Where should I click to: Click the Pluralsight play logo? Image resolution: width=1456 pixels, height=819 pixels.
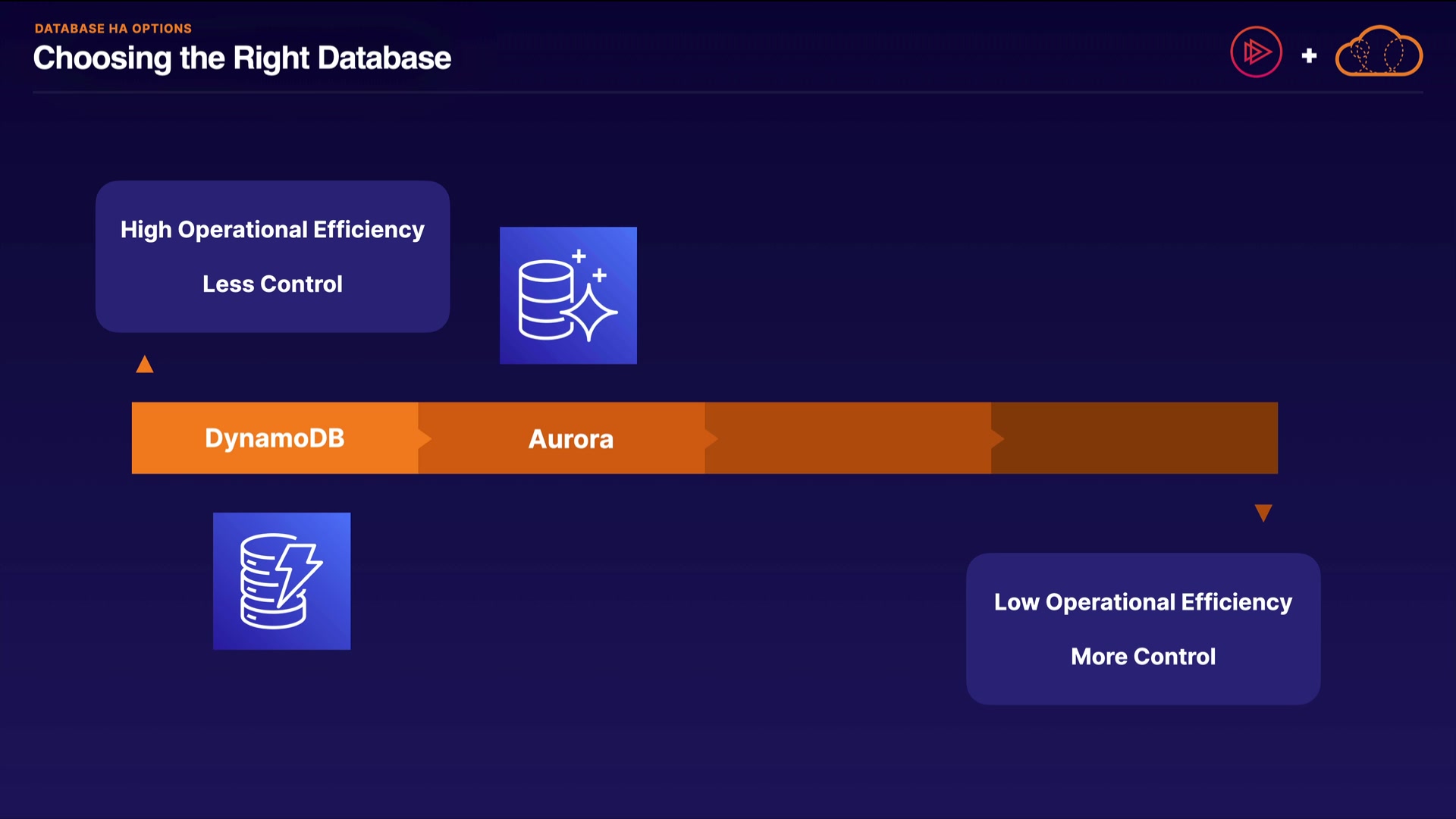pyautogui.click(x=1256, y=52)
